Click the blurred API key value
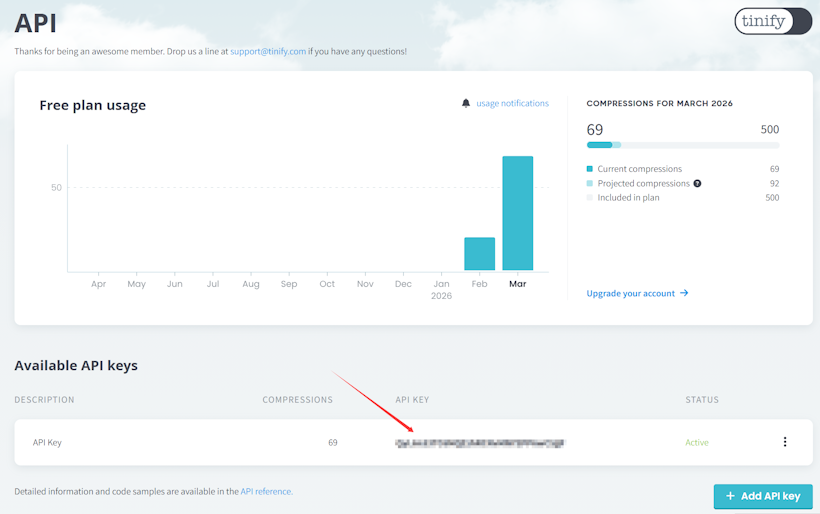This screenshot has height=514, width=820. (480, 442)
